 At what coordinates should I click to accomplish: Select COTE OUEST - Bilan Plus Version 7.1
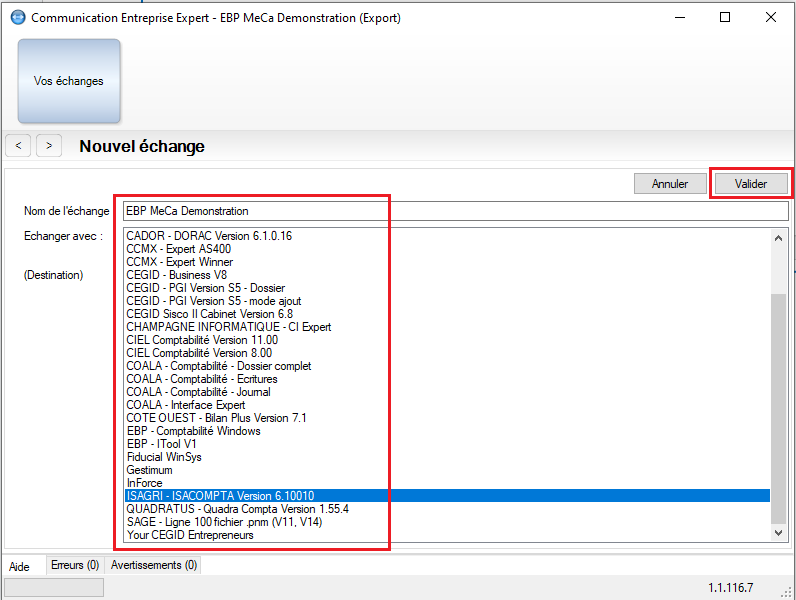(x=447, y=418)
